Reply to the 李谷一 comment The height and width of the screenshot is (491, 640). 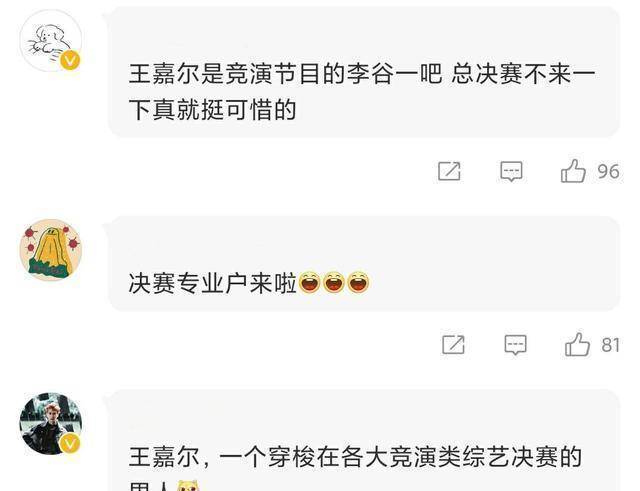(511, 171)
